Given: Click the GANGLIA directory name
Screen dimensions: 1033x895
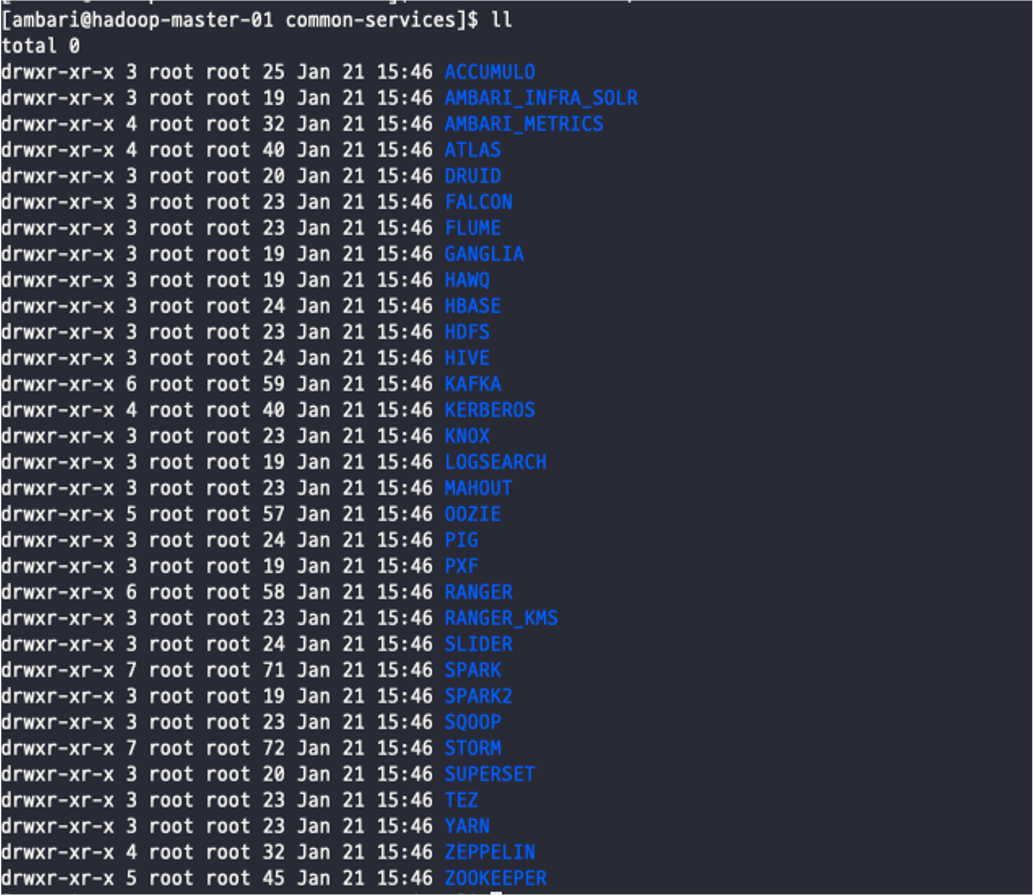Looking at the screenshot, I should coord(484,254).
